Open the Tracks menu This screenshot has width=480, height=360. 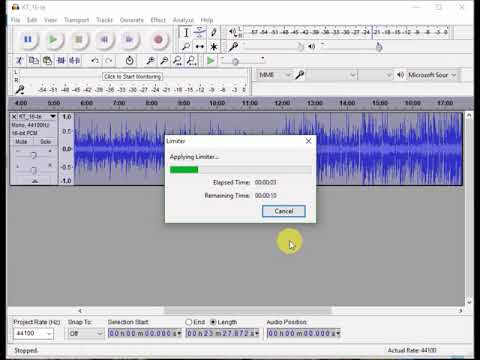coord(105,20)
